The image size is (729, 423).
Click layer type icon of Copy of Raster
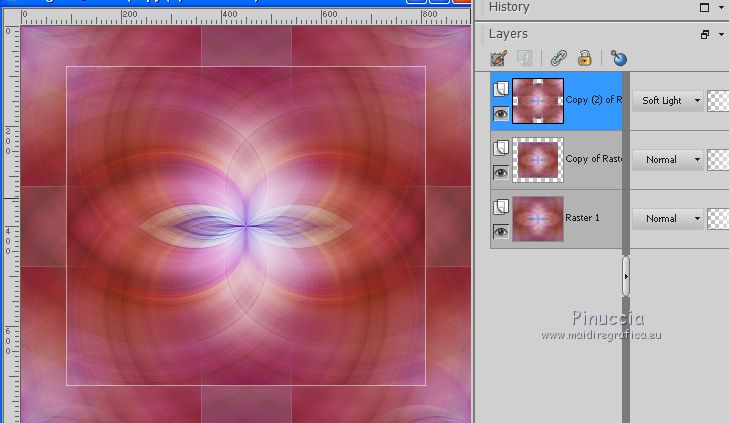501,147
